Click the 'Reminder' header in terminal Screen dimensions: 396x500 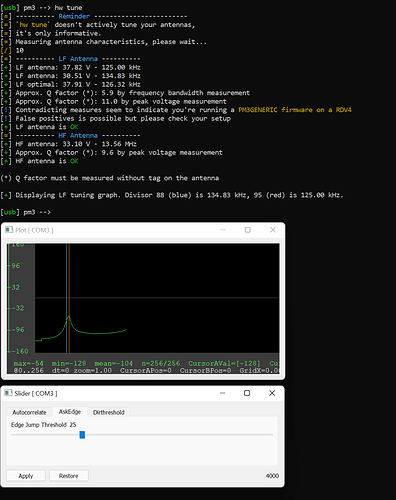click(74, 16)
